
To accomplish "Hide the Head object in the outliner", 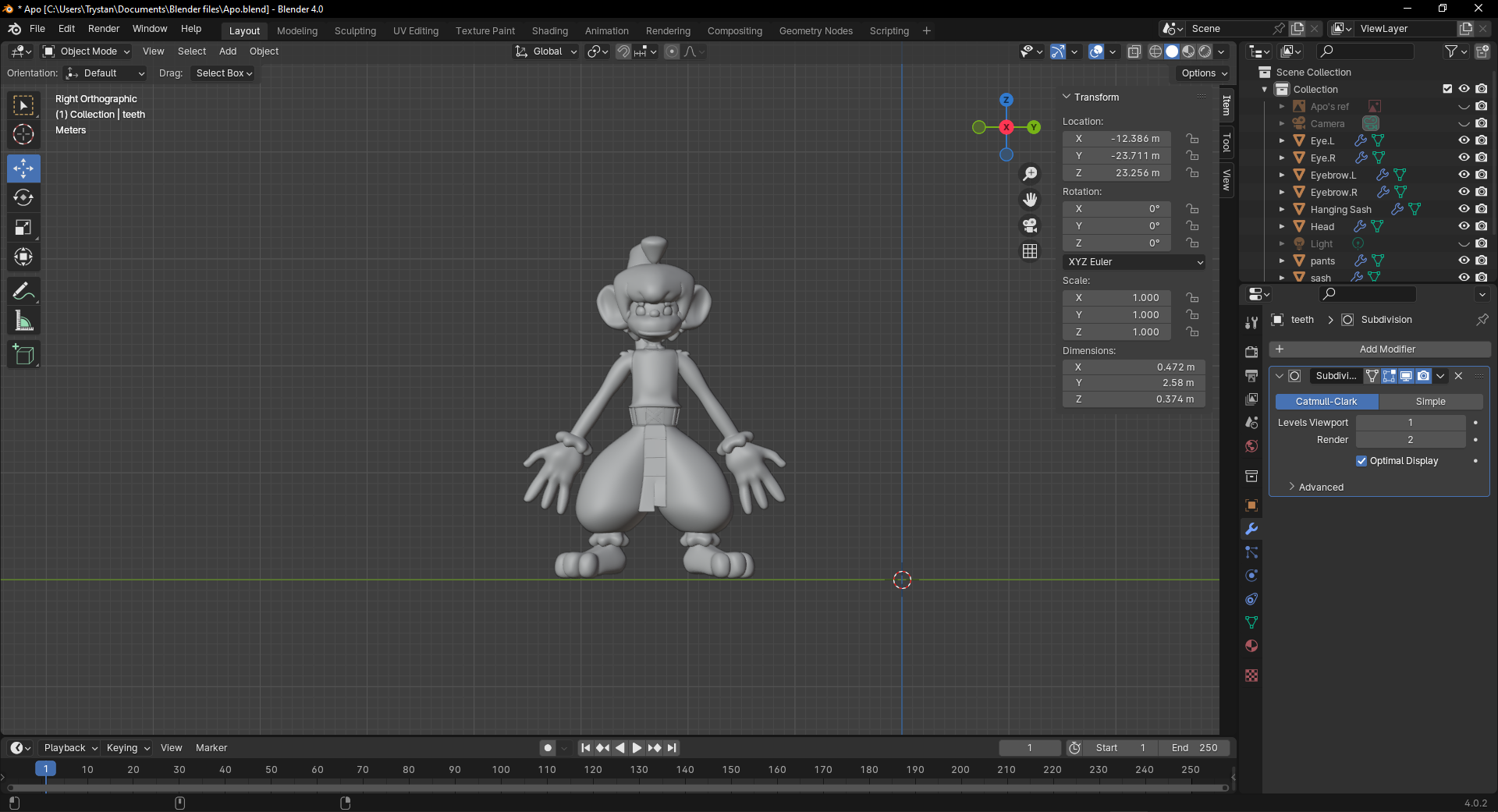I will (x=1464, y=226).
